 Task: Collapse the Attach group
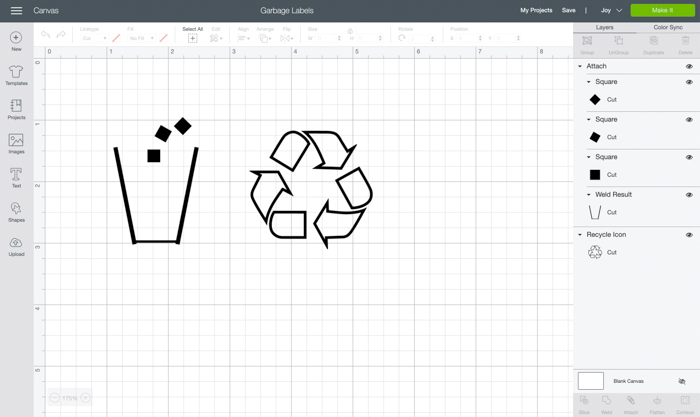(x=580, y=66)
